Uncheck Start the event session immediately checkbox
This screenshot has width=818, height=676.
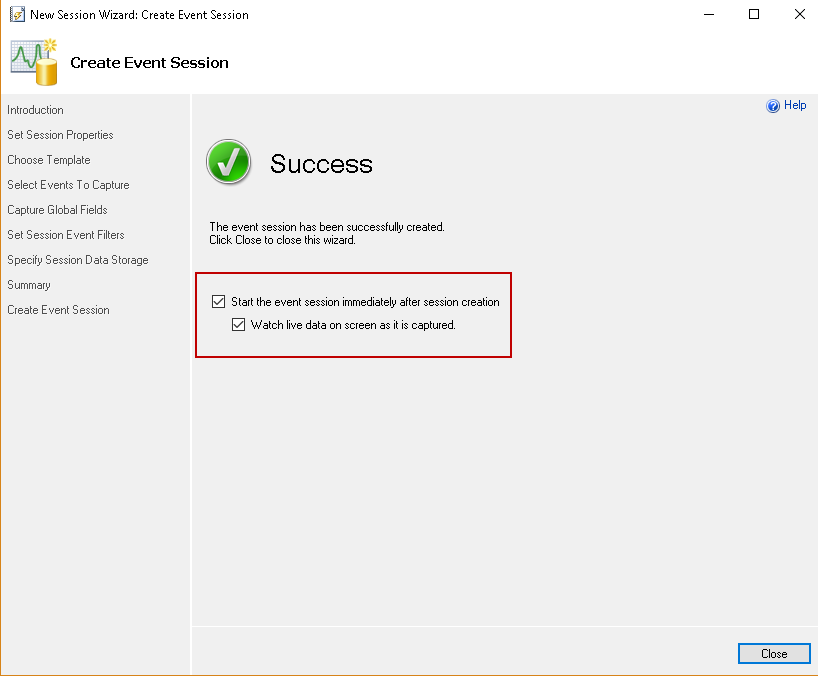point(218,302)
